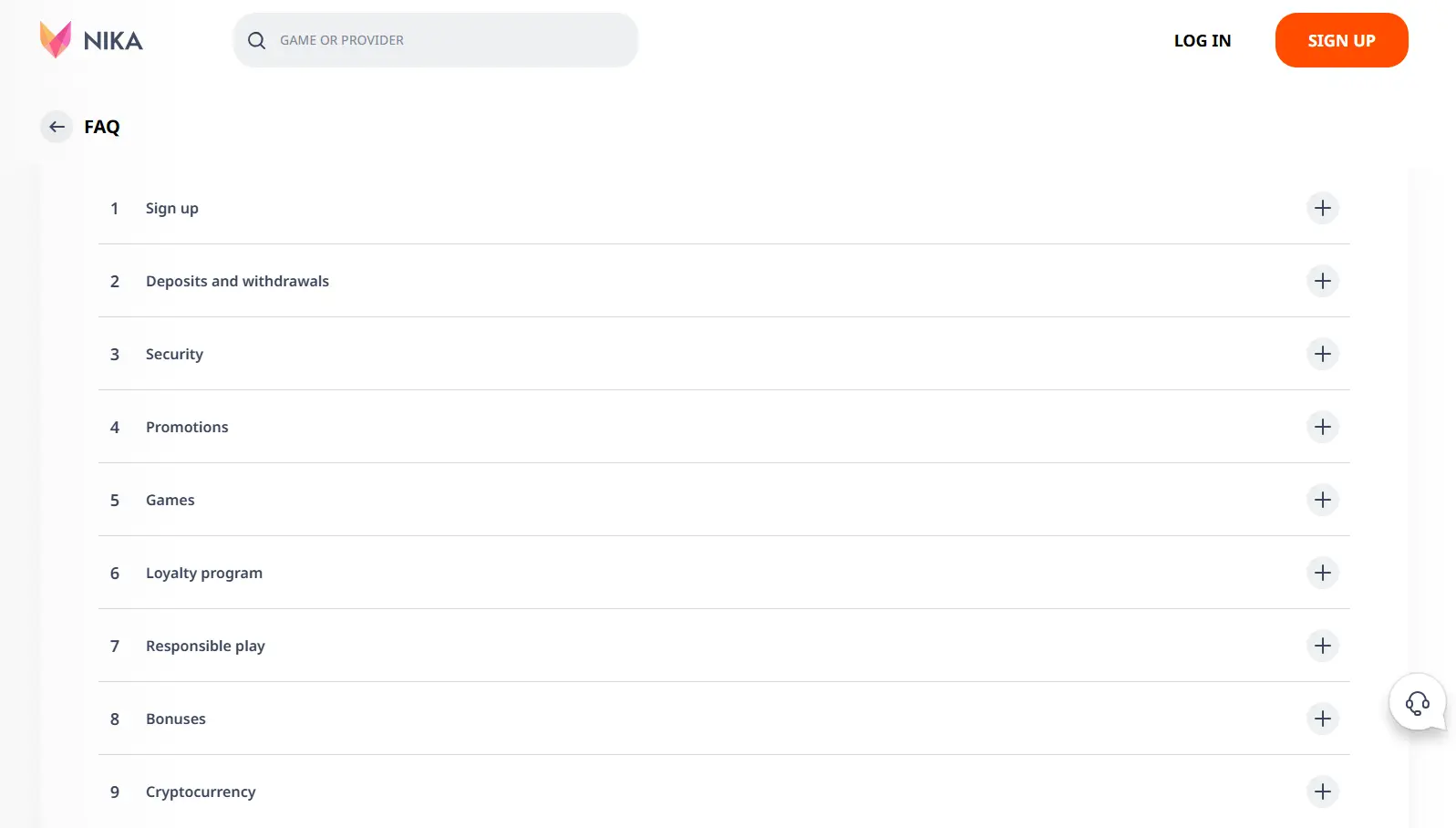Expand the Sign up section plus icon
Screen dimensions: 1456x828
1322,208
